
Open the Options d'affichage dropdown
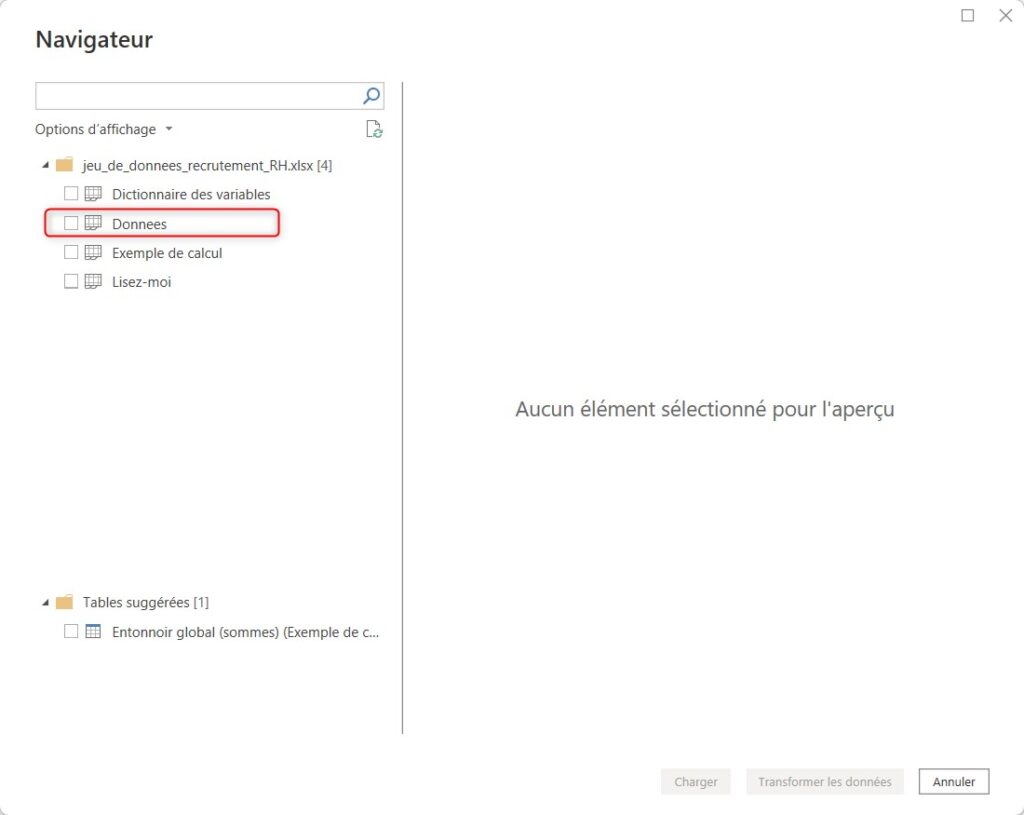(104, 129)
